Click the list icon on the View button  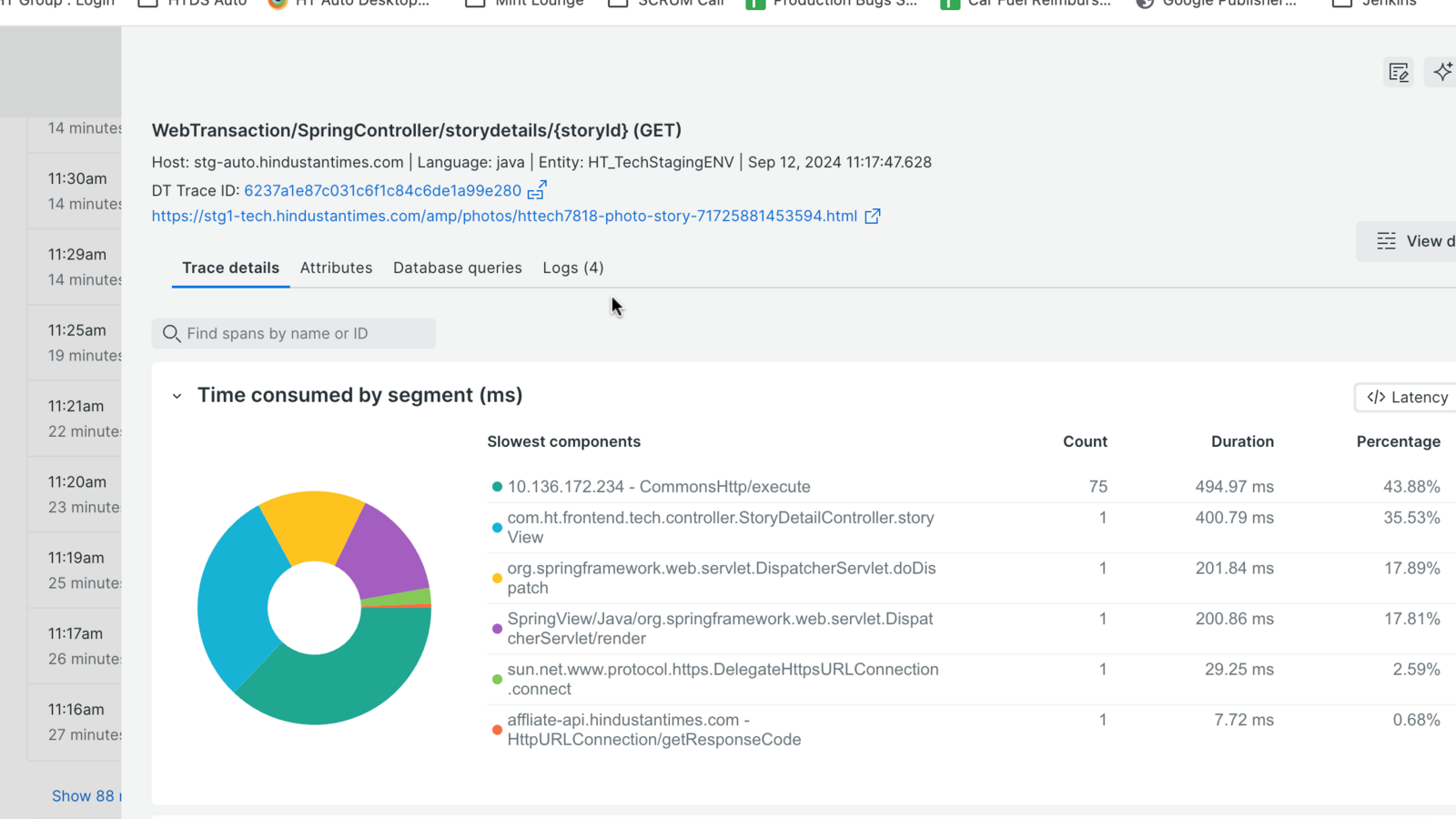click(1386, 241)
